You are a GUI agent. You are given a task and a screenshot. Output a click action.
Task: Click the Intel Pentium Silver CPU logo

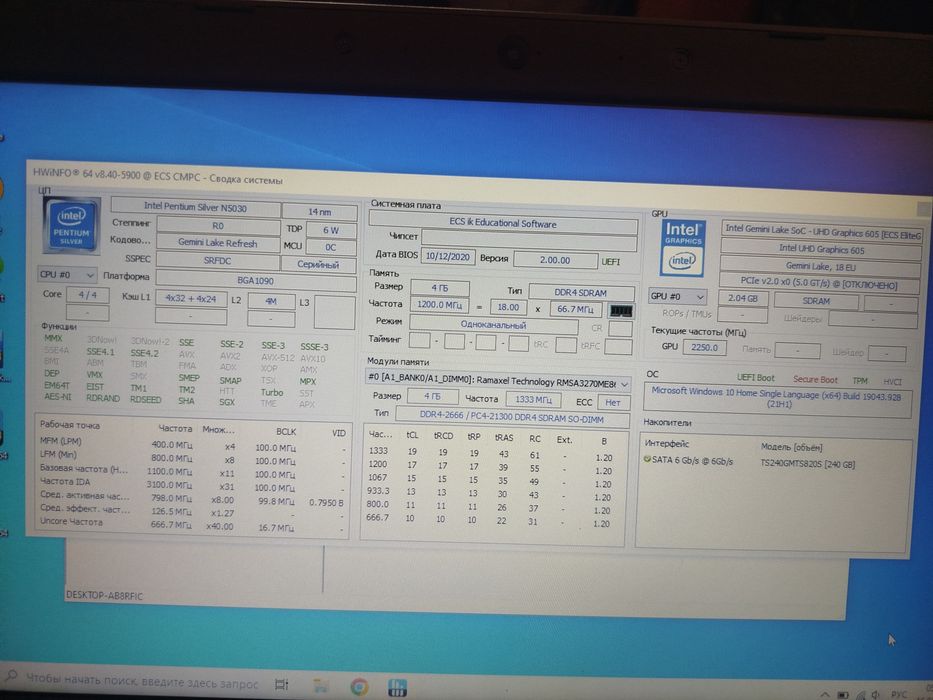click(x=71, y=225)
